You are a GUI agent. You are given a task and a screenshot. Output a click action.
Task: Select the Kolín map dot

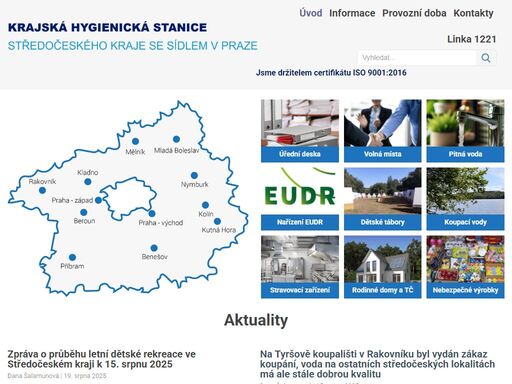(205, 205)
